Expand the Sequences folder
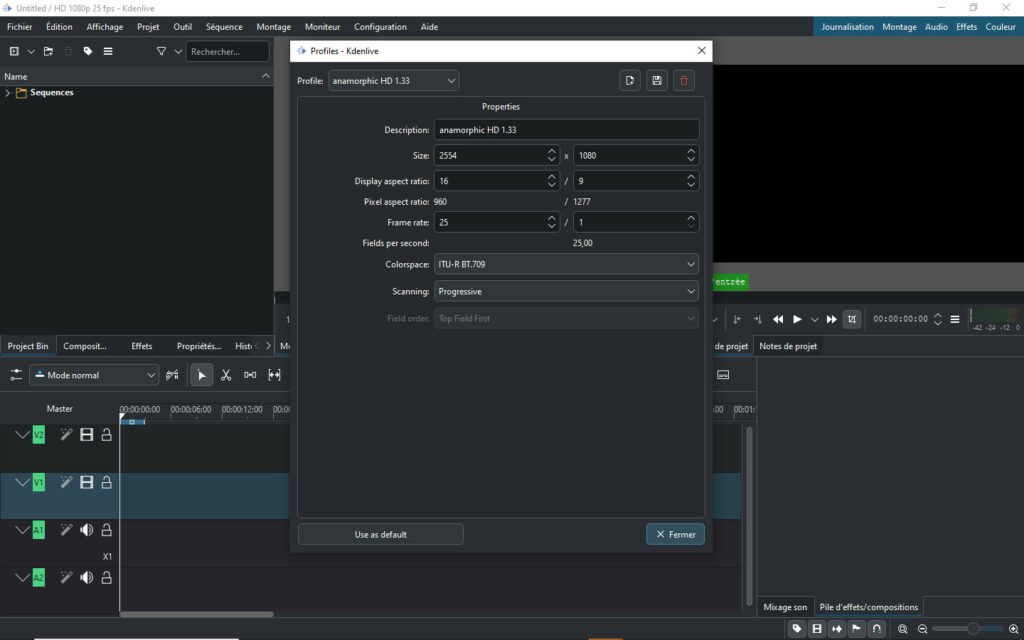Viewport: 1024px width, 640px height. pos(7,93)
